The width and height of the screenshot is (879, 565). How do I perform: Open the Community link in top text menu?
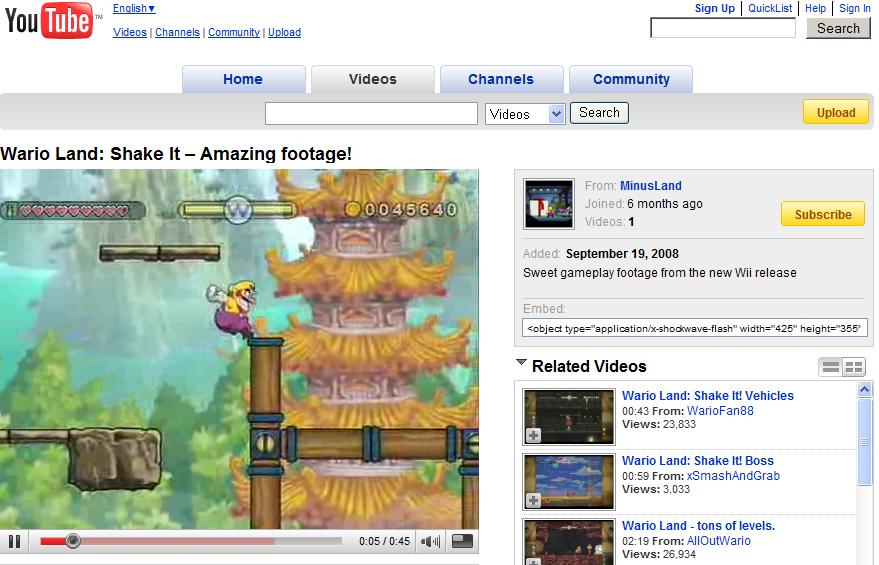234,32
